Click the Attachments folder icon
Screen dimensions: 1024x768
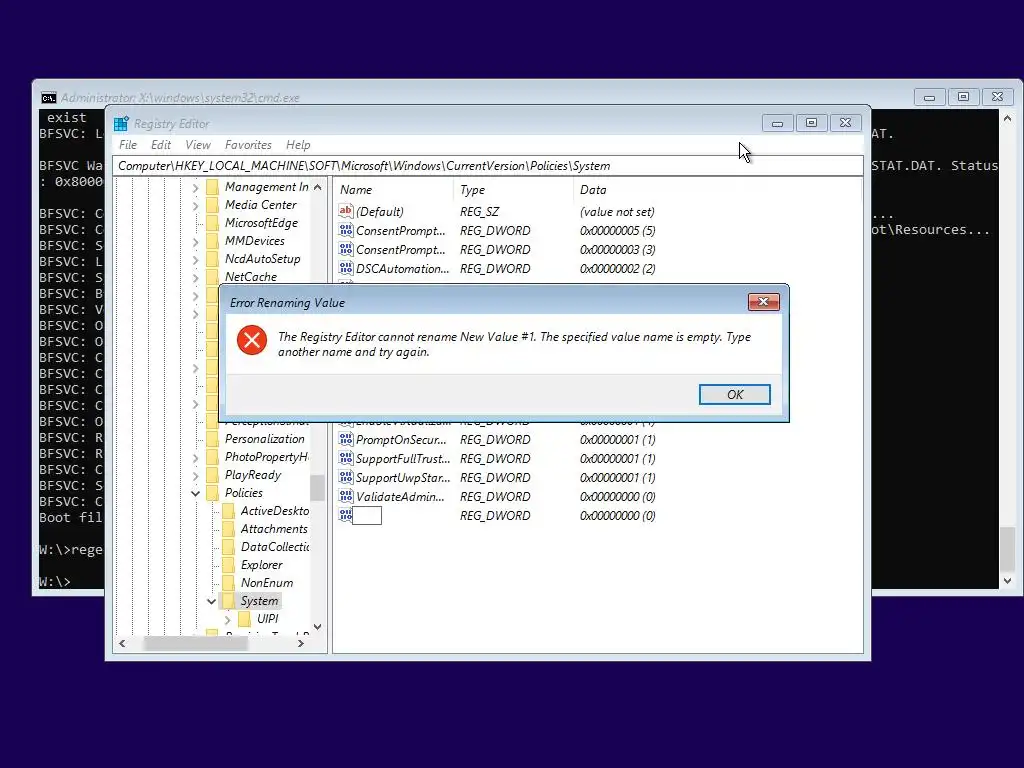[228, 529]
